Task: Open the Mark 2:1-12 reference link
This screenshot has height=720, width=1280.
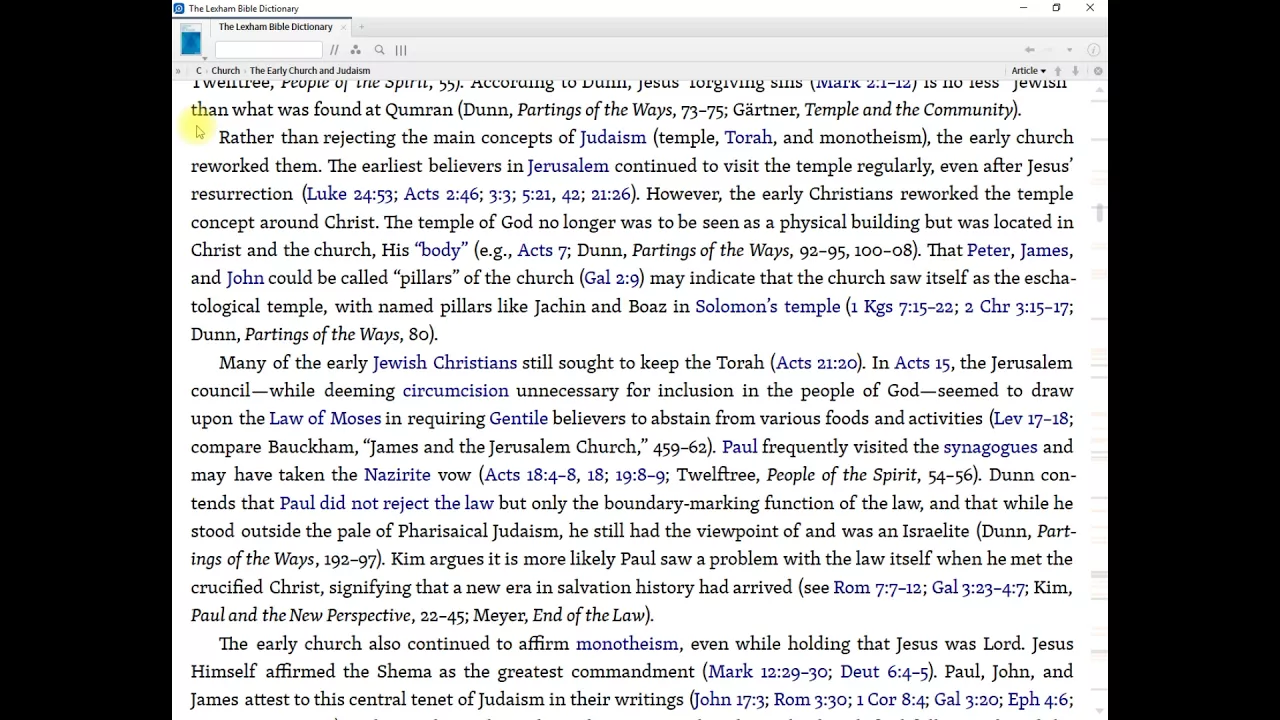Action: (x=863, y=83)
